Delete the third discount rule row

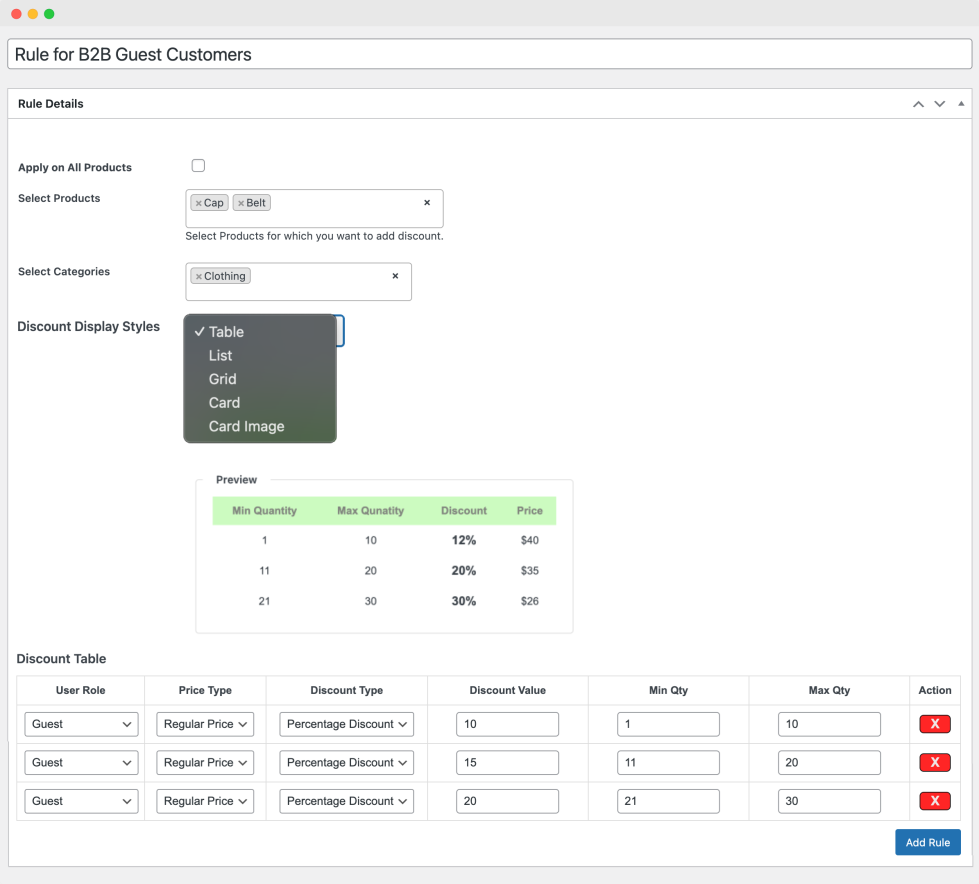(x=934, y=801)
